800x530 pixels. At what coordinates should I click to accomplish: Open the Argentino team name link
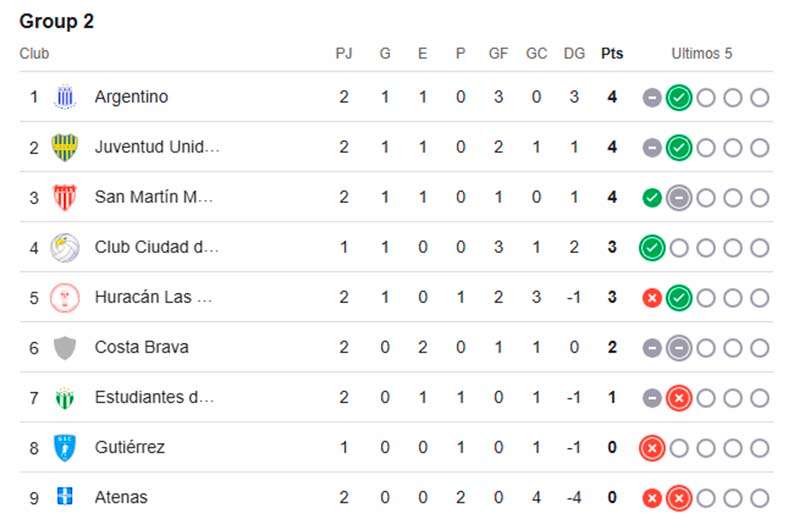click(131, 96)
